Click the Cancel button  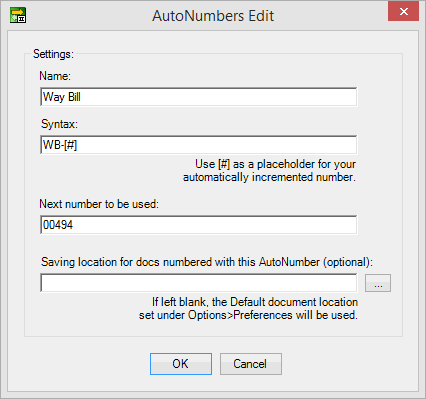pyautogui.click(x=251, y=364)
